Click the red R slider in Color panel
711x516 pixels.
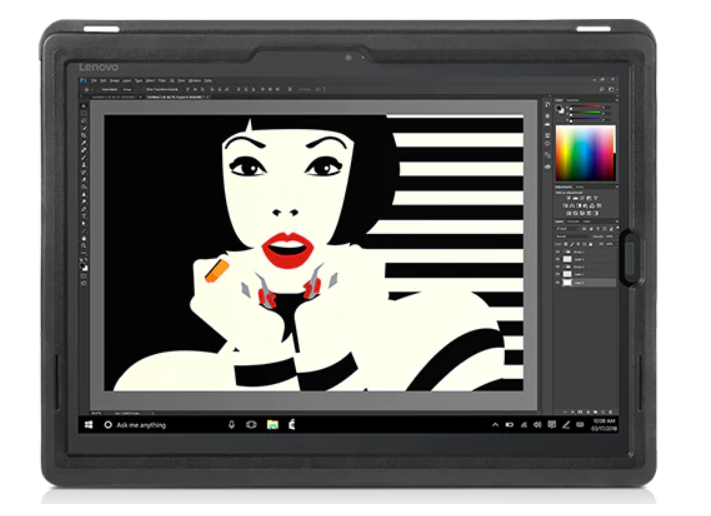pyautogui.click(x=586, y=107)
